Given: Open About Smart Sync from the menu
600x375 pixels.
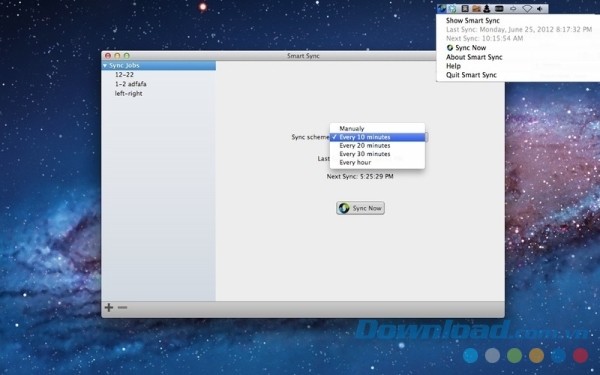Looking at the screenshot, I should coord(474,57).
